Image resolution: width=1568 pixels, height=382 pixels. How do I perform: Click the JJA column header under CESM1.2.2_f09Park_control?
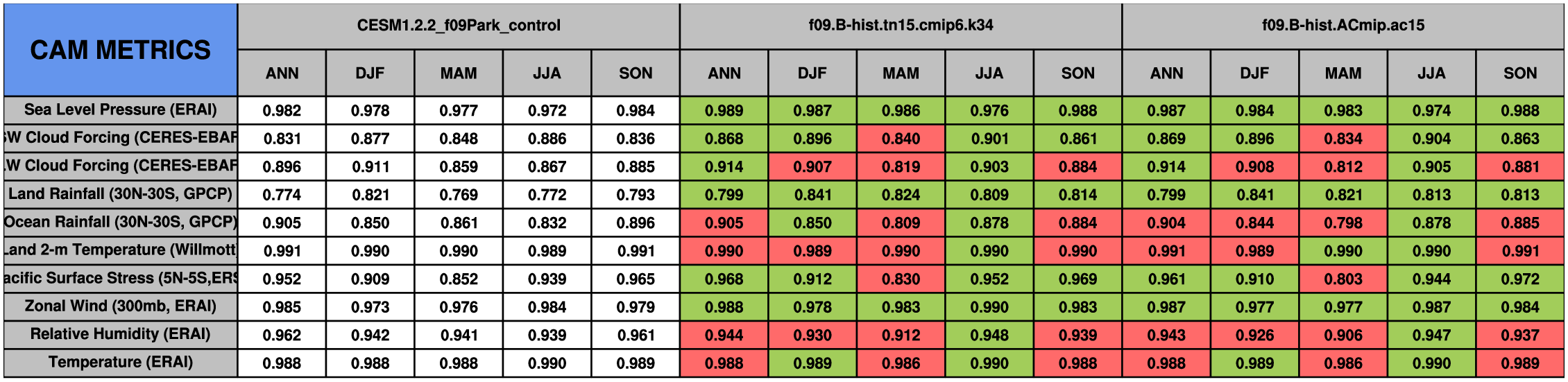click(x=547, y=73)
